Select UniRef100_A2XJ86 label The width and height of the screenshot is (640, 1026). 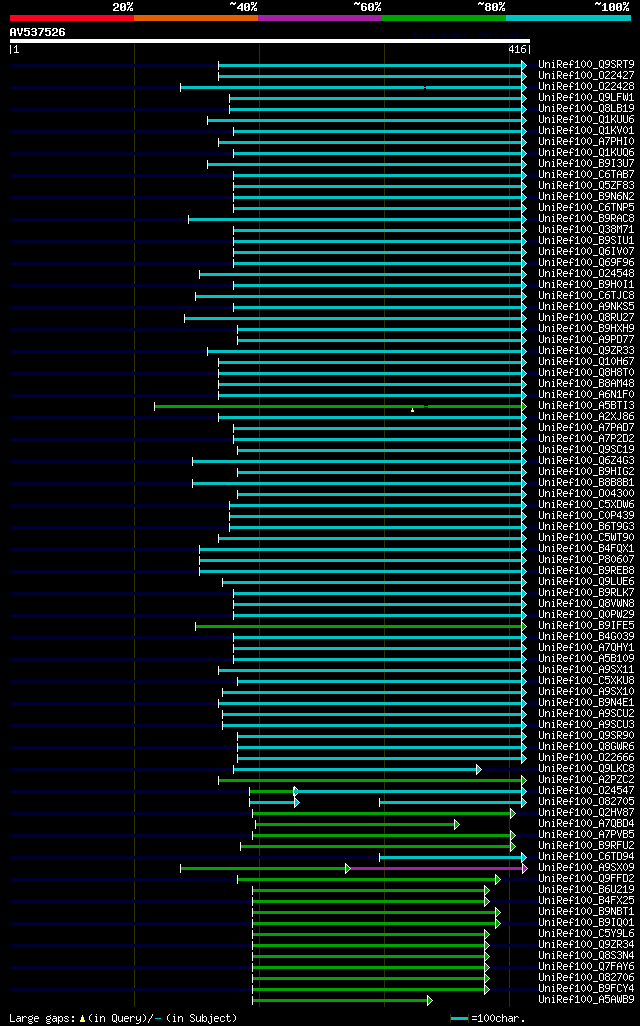[586, 417]
